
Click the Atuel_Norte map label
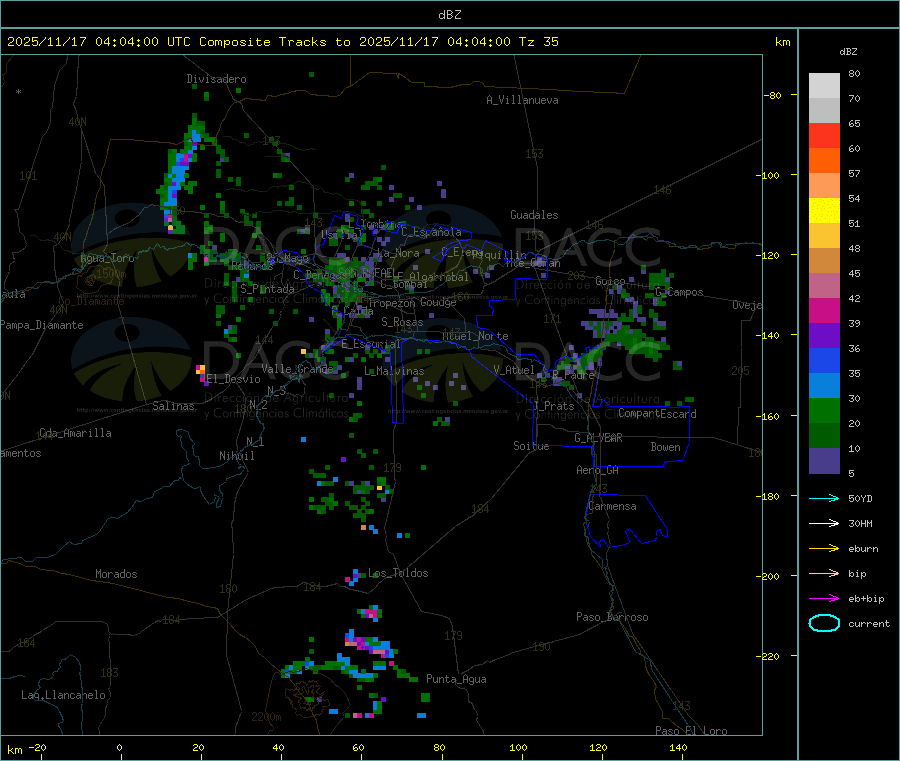click(x=475, y=336)
